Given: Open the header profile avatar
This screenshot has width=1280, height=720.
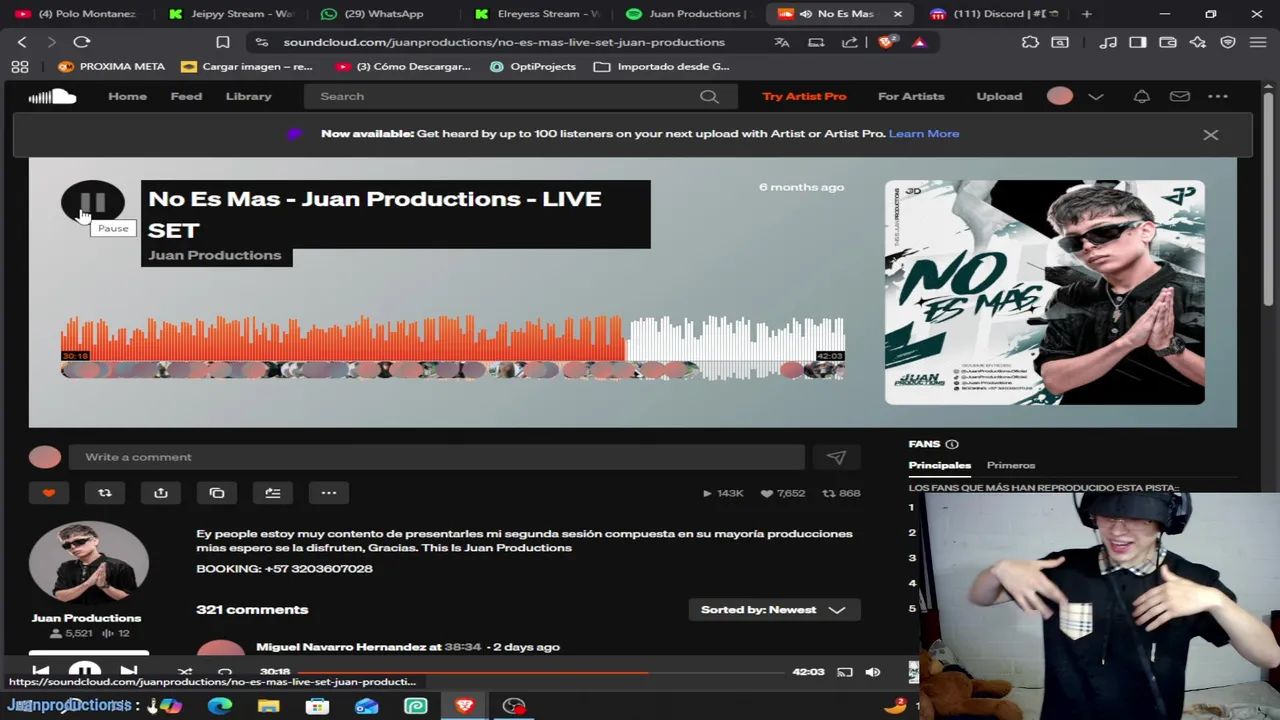Looking at the screenshot, I should coord(1060,96).
